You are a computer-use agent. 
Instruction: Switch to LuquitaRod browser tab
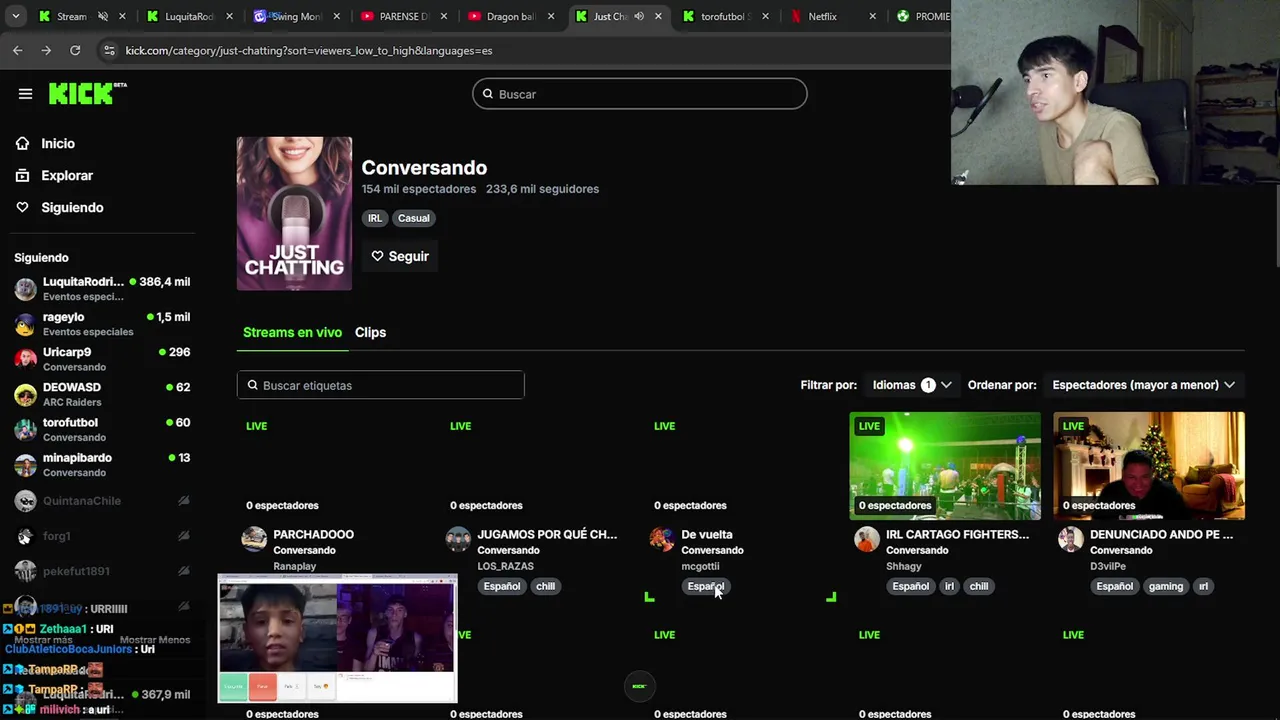tap(189, 16)
